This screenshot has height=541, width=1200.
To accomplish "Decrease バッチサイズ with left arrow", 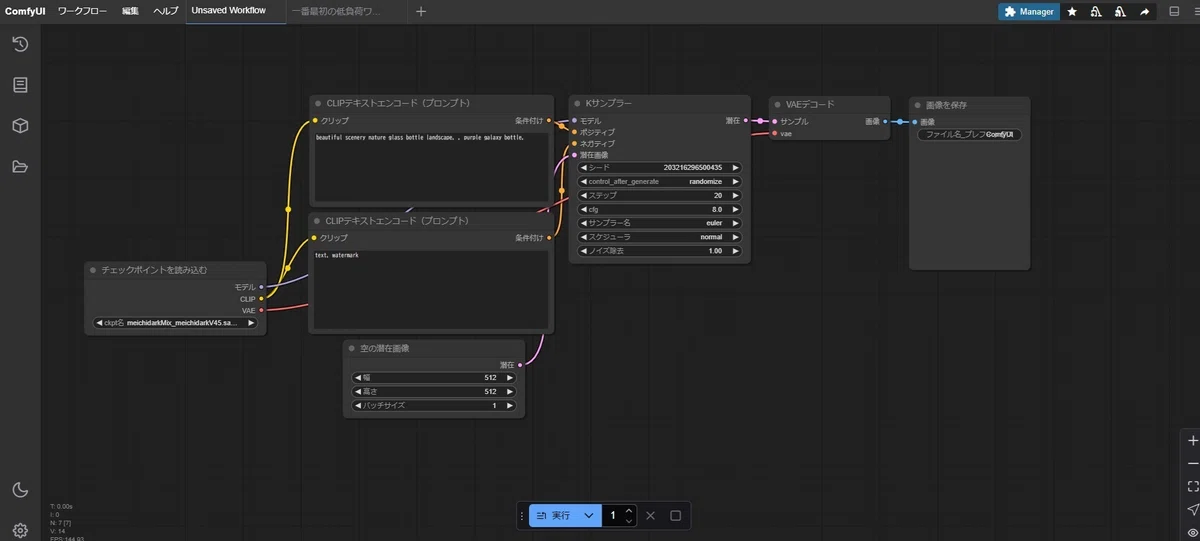I will pos(358,406).
